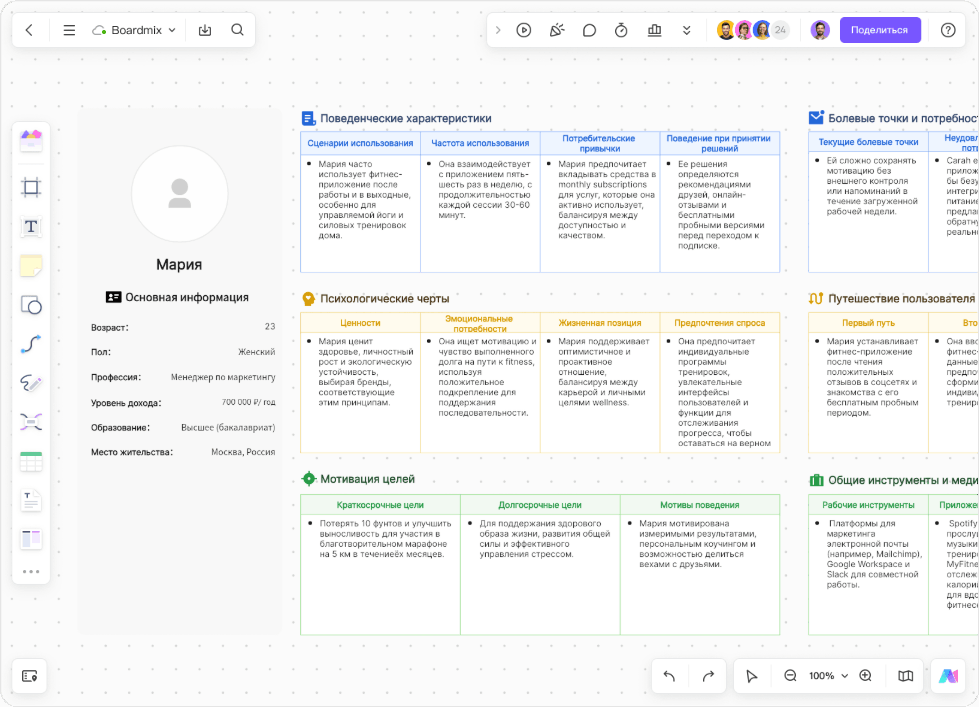The height and width of the screenshot is (707, 979).
Task: Select the Текущие болевые точки header
Action: [868, 142]
